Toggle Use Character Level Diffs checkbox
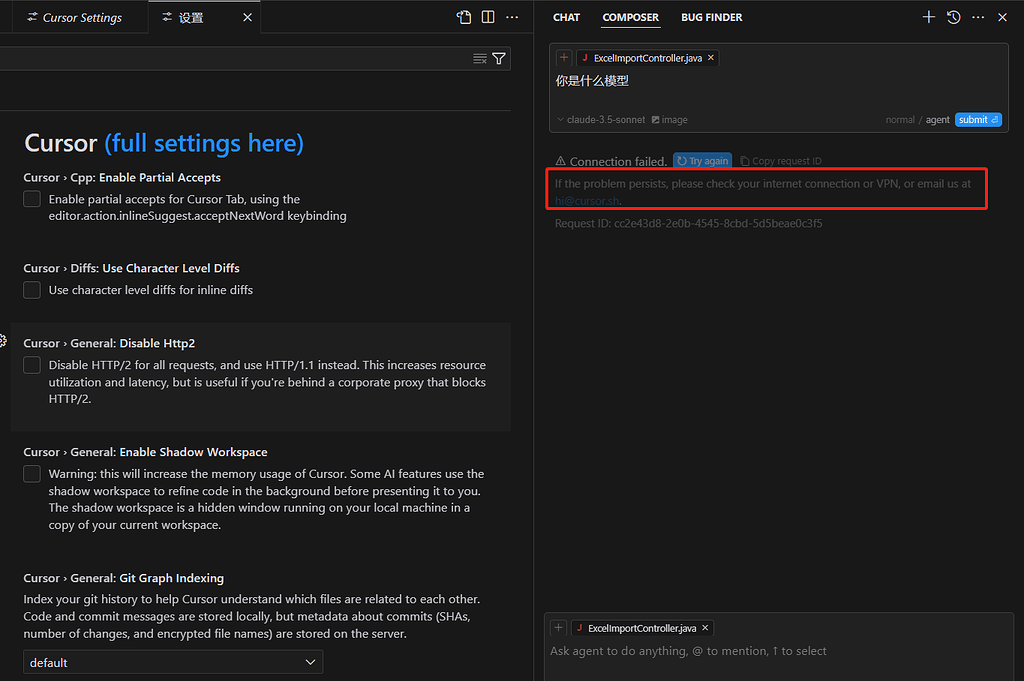Viewport: 1024px width, 681px height. 32,290
